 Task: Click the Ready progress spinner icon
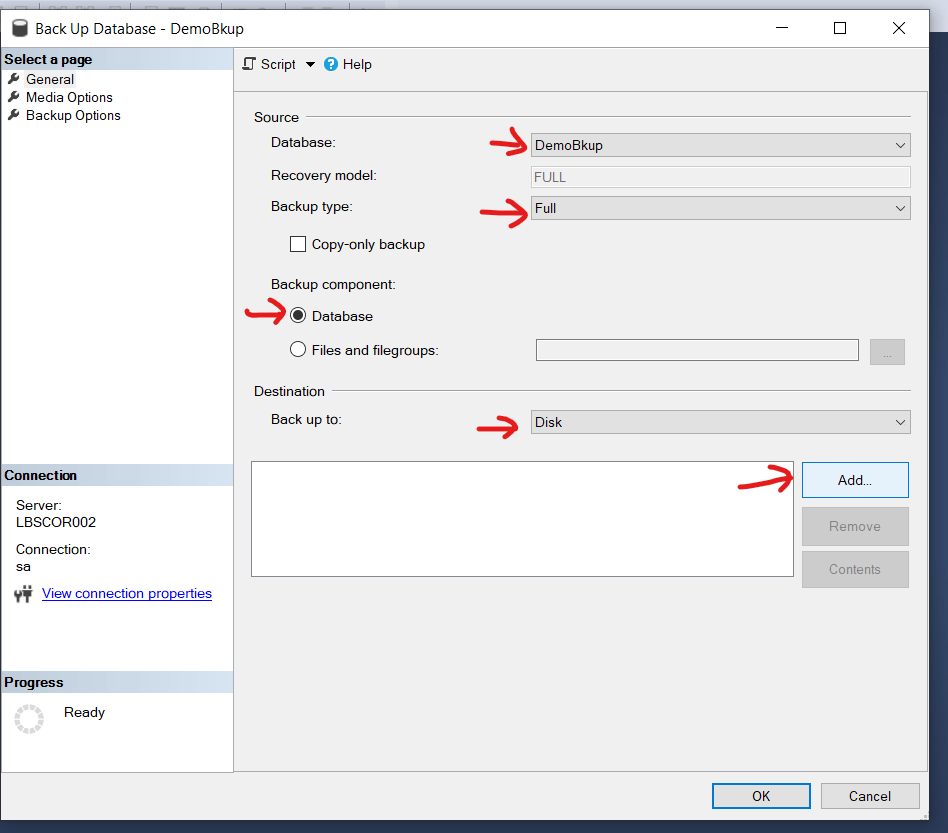[x=29, y=719]
